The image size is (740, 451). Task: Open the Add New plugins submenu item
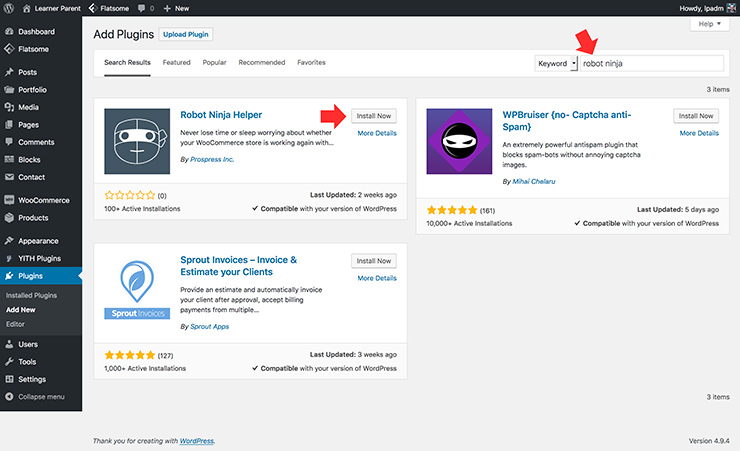click(21, 310)
